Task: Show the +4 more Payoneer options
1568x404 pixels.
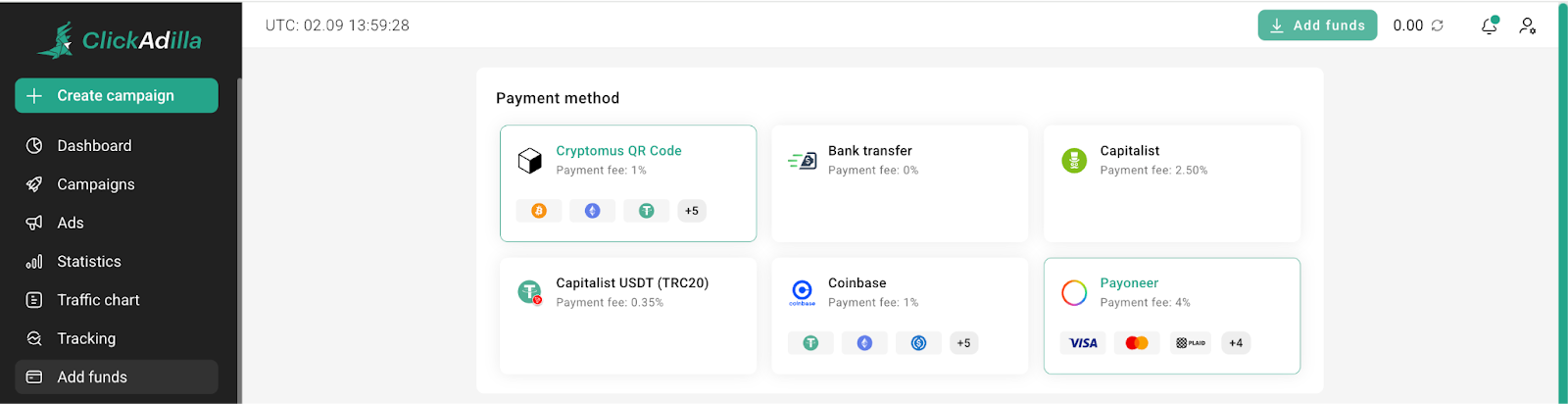Action: click(x=1236, y=343)
